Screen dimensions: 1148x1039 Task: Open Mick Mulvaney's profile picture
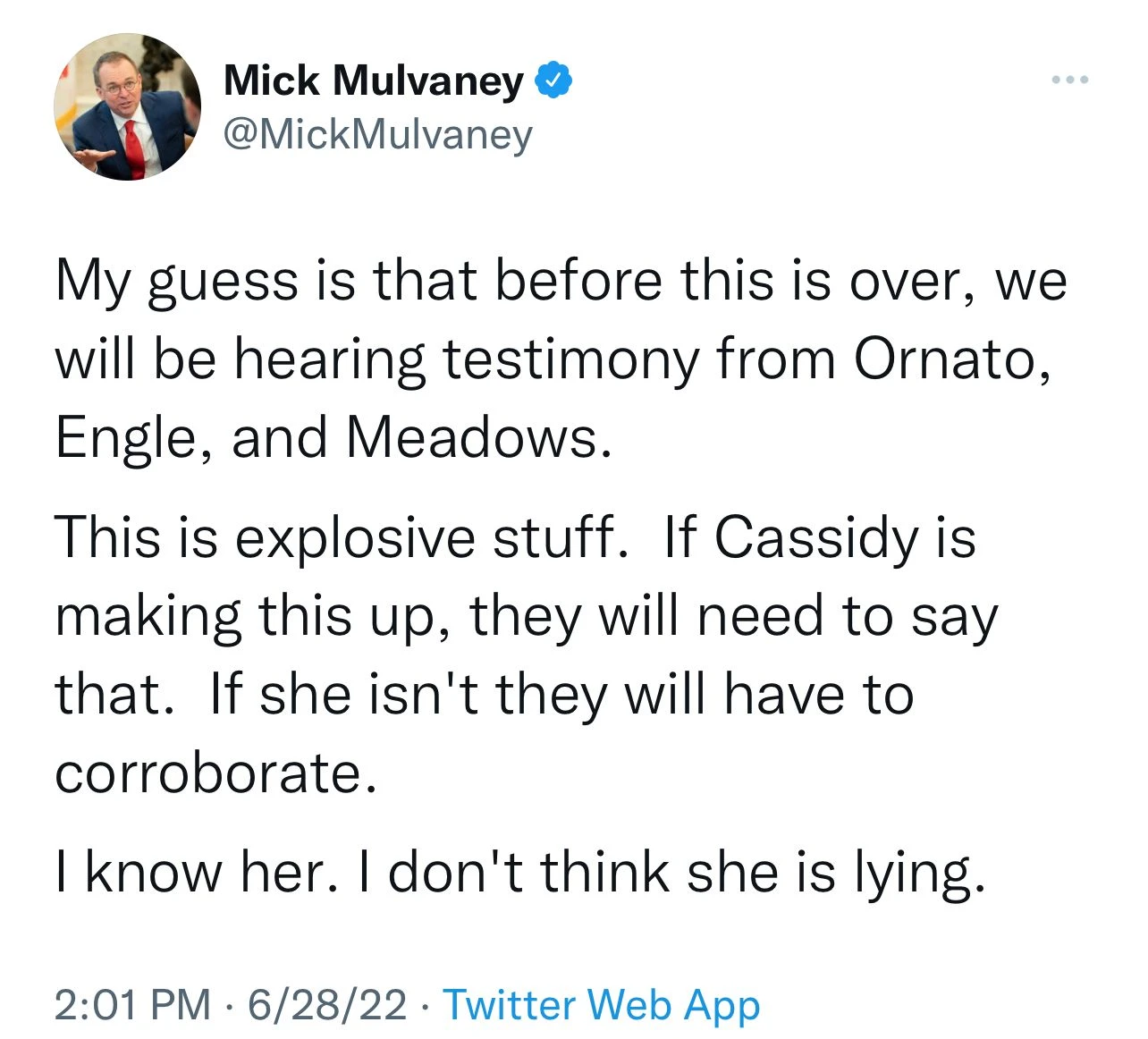pos(128,107)
